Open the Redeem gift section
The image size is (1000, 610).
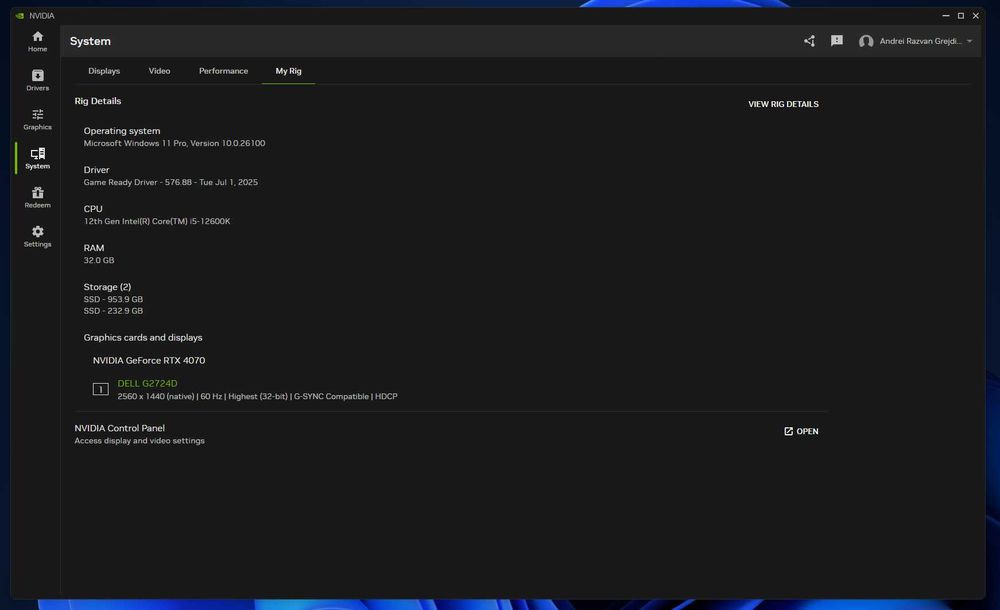click(x=37, y=197)
